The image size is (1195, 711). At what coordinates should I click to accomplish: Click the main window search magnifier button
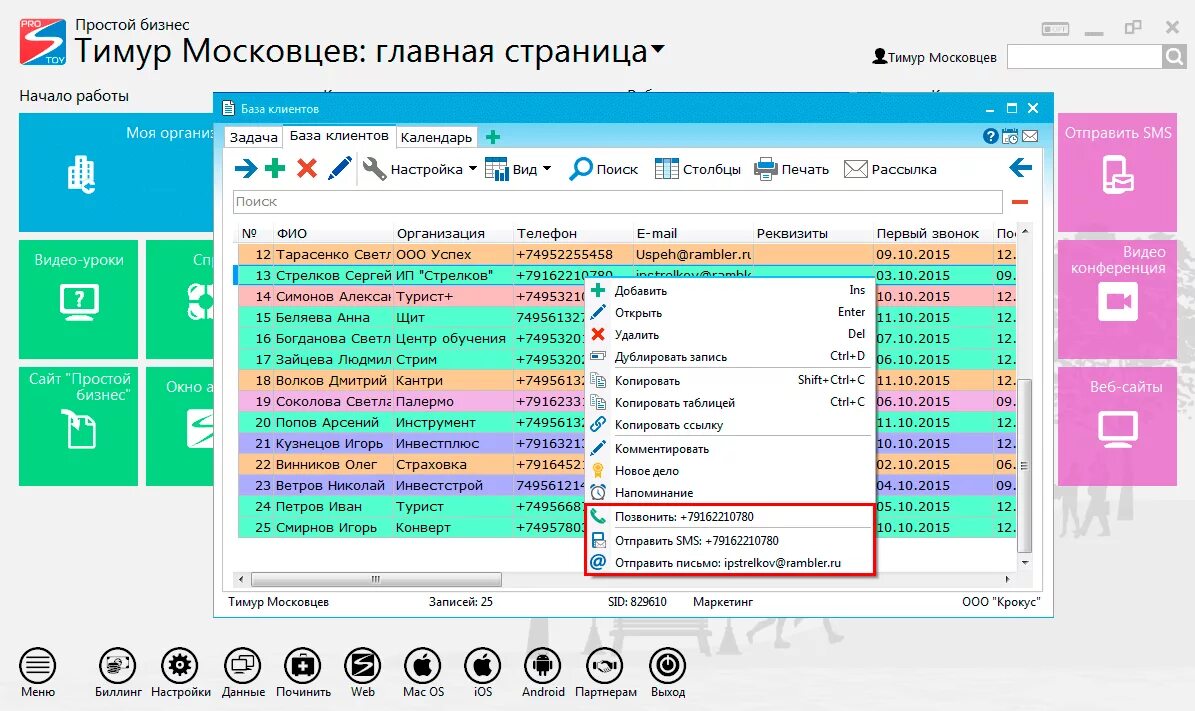click(1174, 56)
